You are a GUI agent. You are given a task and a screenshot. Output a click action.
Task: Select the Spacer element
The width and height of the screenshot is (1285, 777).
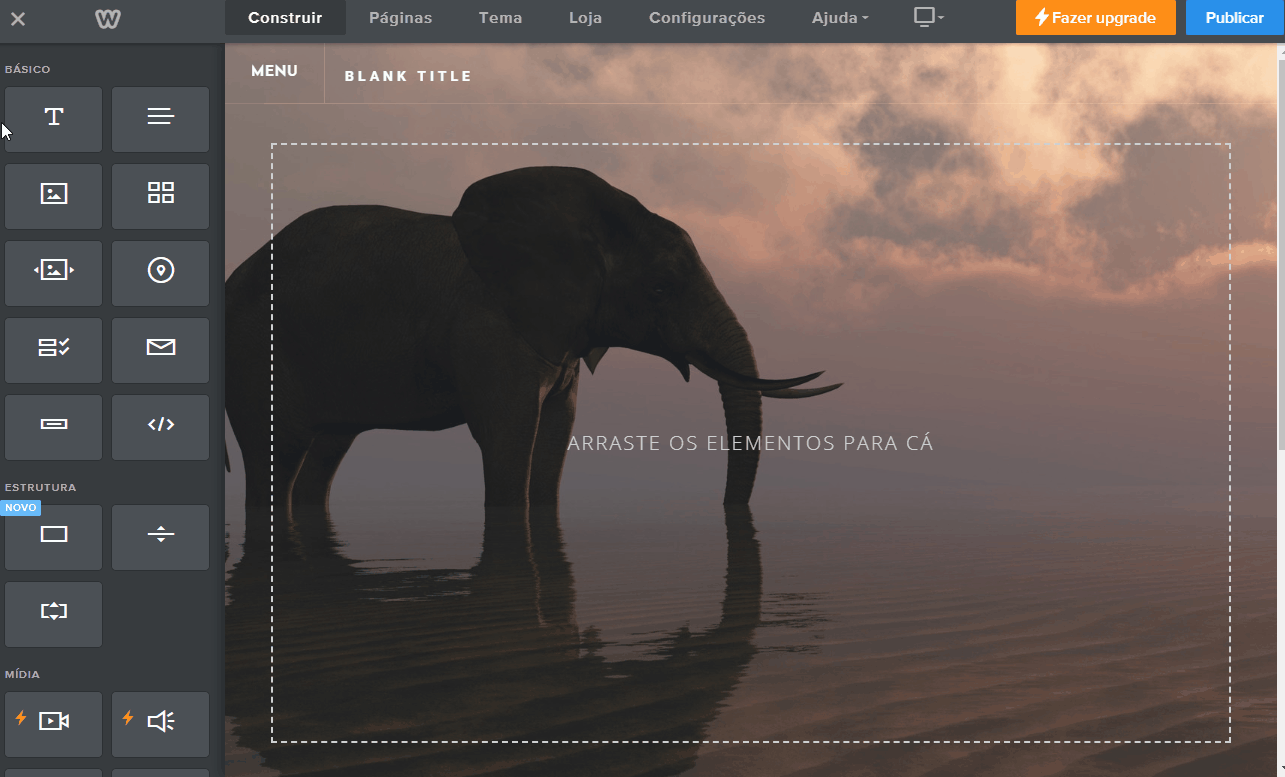[x=54, y=614]
